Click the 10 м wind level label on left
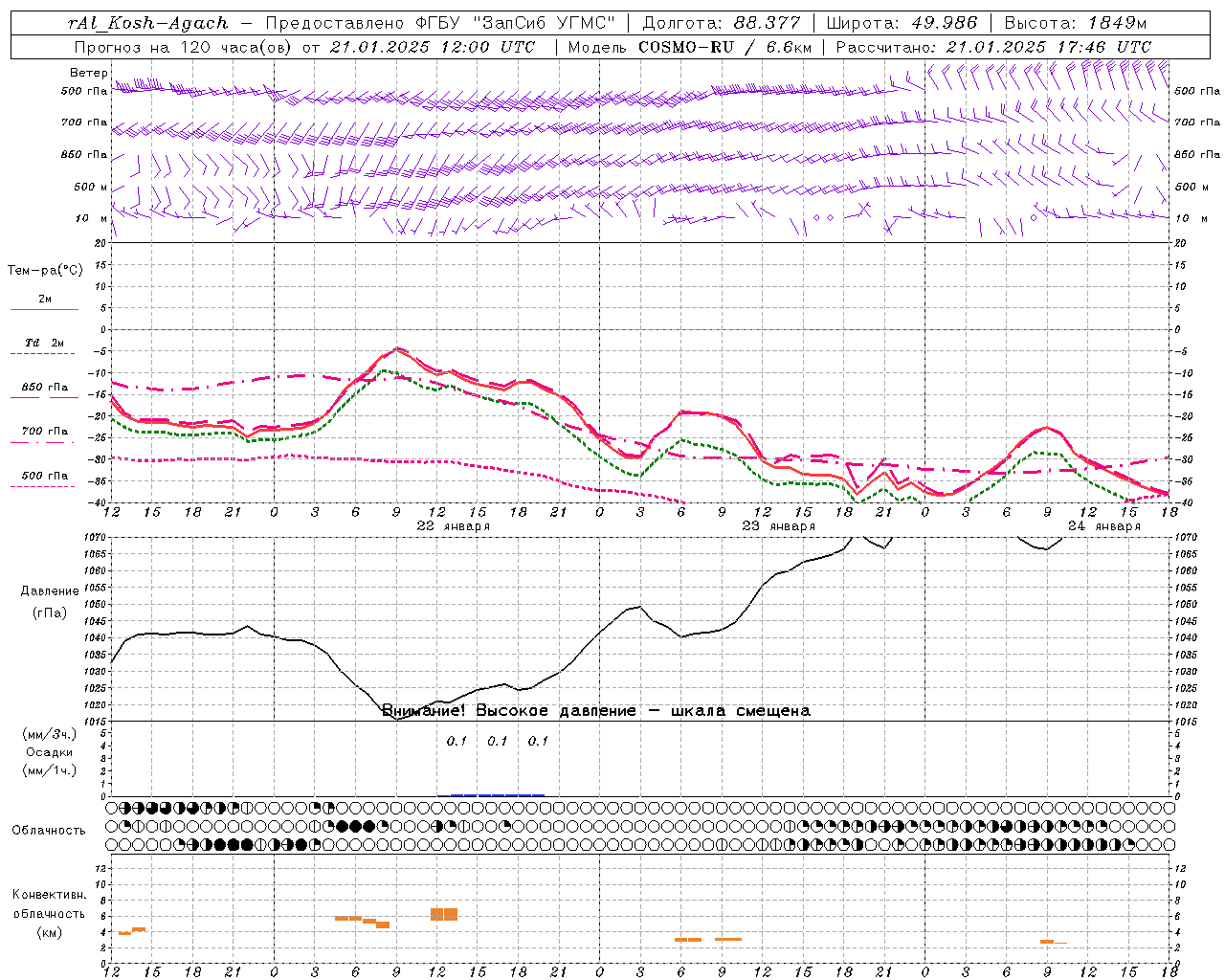The width and height of the screenshot is (1225, 980). pyautogui.click(x=92, y=218)
